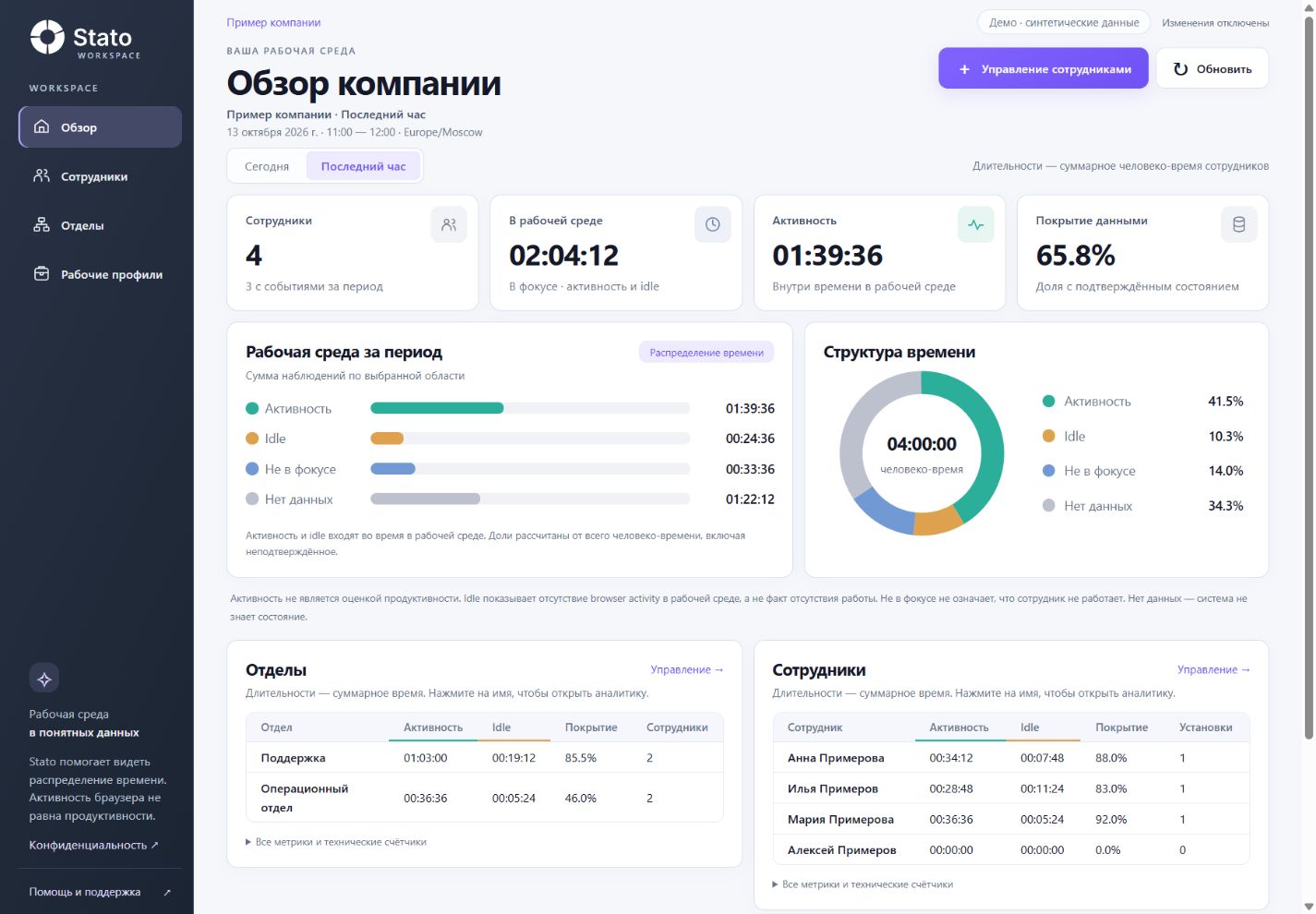
Task: Click the database icon in Покрытие данными card
Action: pyautogui.click(x=1239, y=224)
